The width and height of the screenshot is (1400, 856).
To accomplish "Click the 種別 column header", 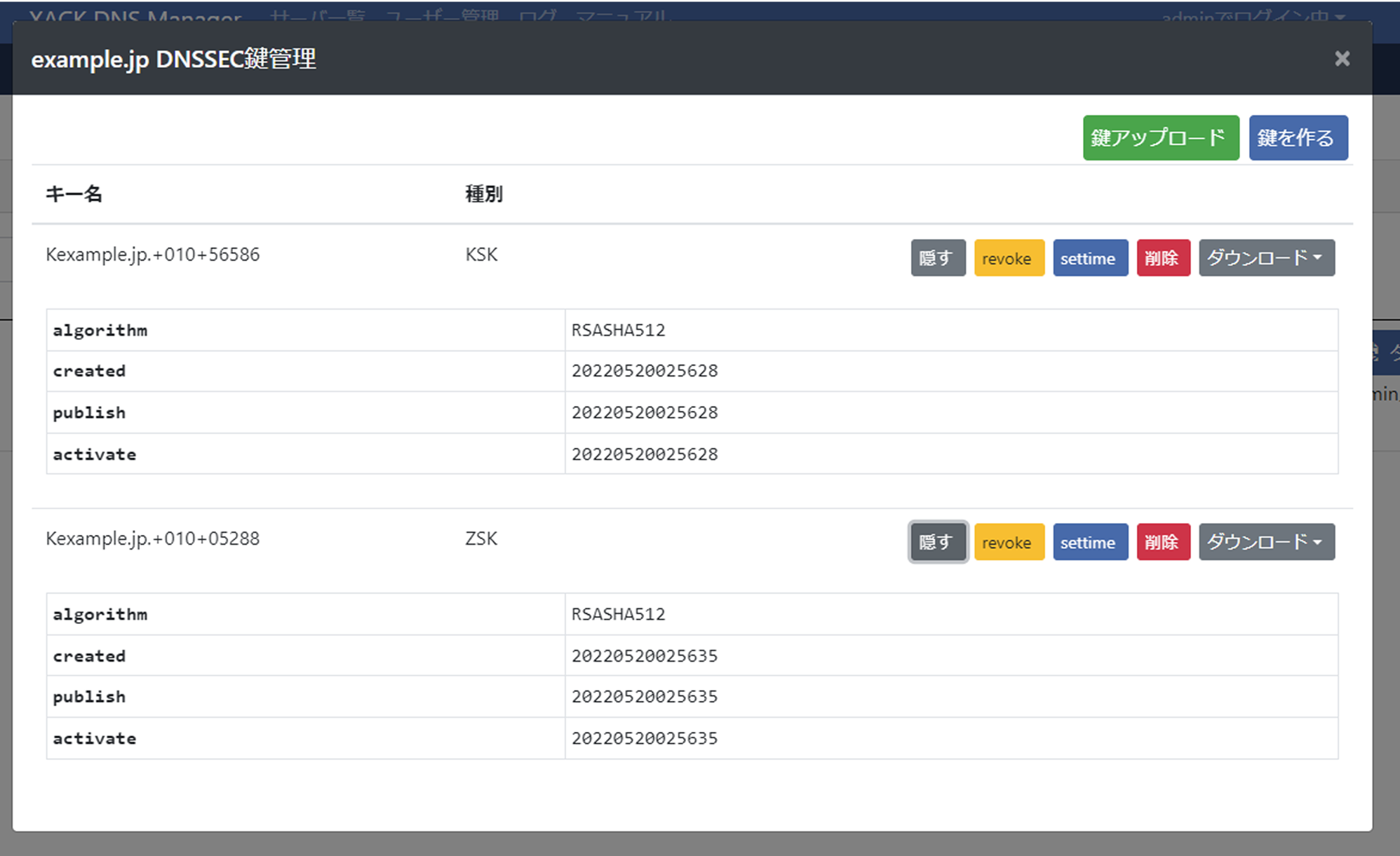I will pos(484,194).
